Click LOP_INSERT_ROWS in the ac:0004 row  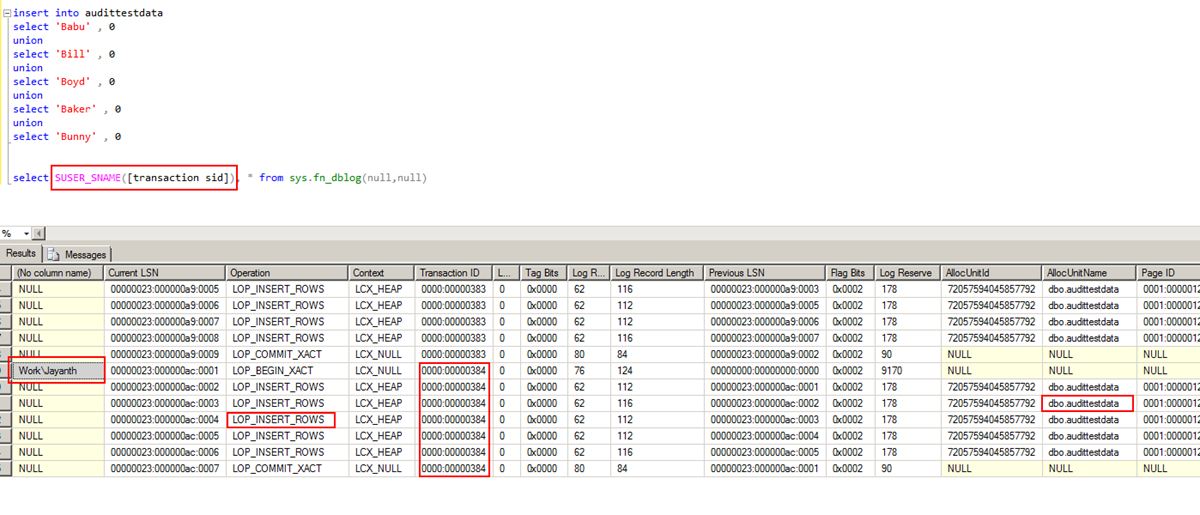point(288,420)
